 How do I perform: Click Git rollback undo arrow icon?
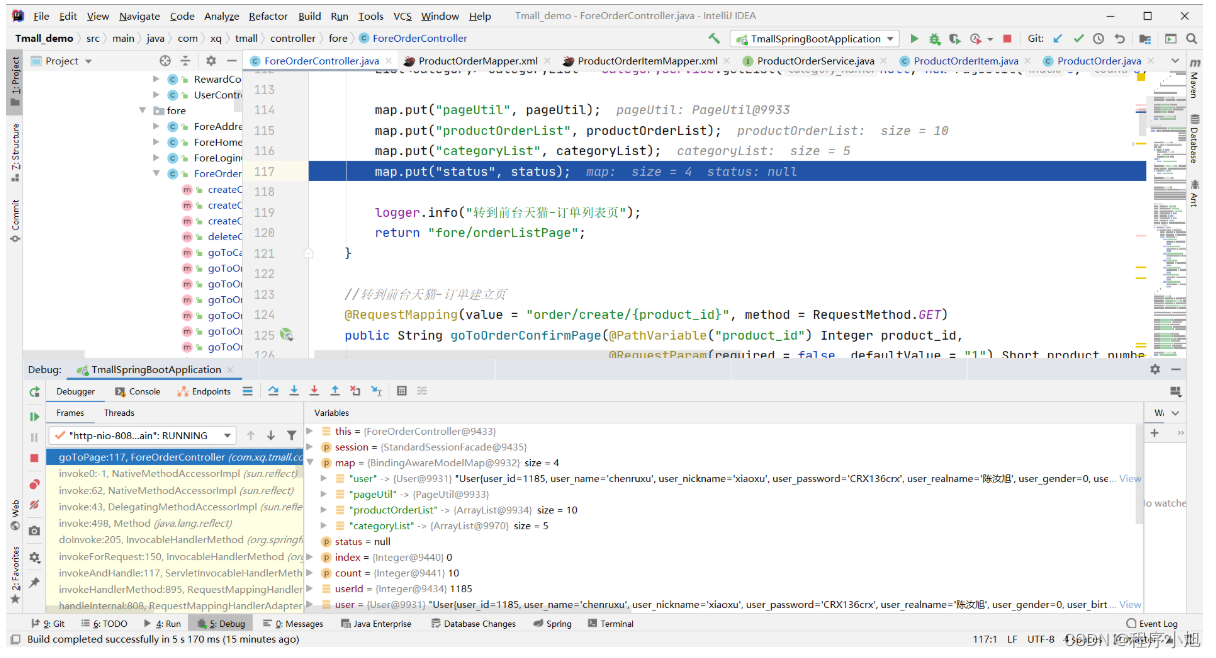[1118, 39]
